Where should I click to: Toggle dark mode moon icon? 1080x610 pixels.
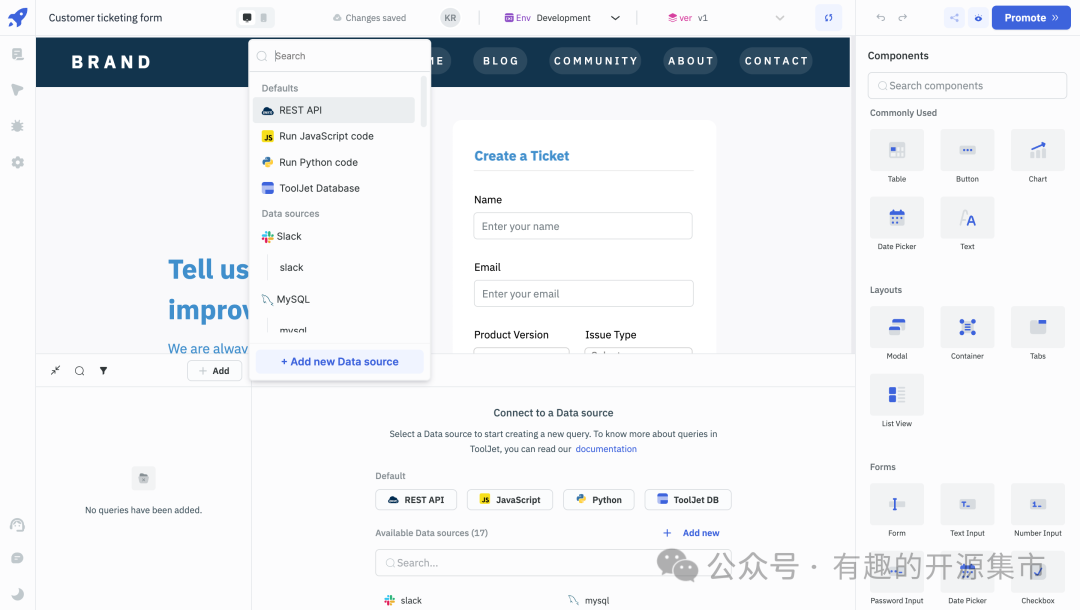[x=18, y=593]
